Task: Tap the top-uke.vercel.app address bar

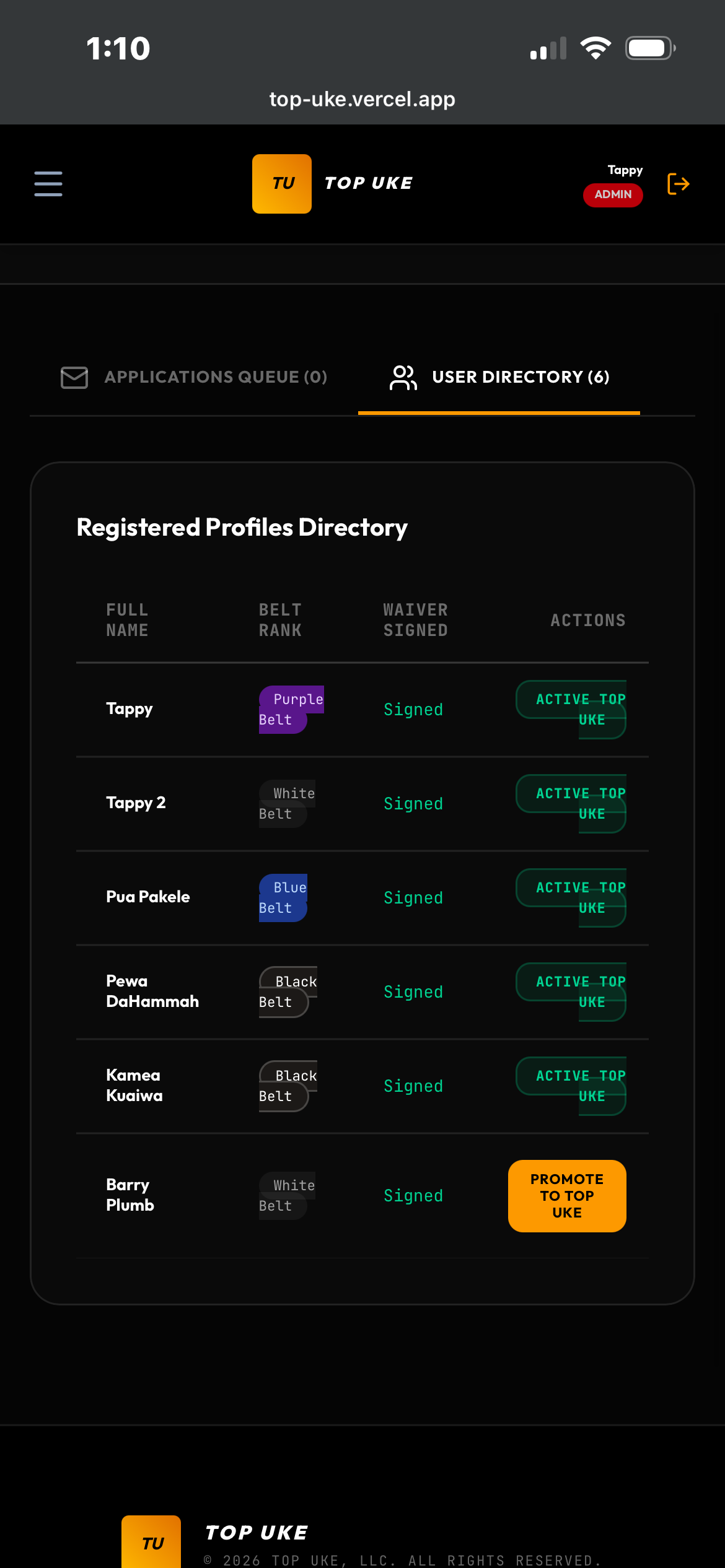Action: [x=362, y=99]
